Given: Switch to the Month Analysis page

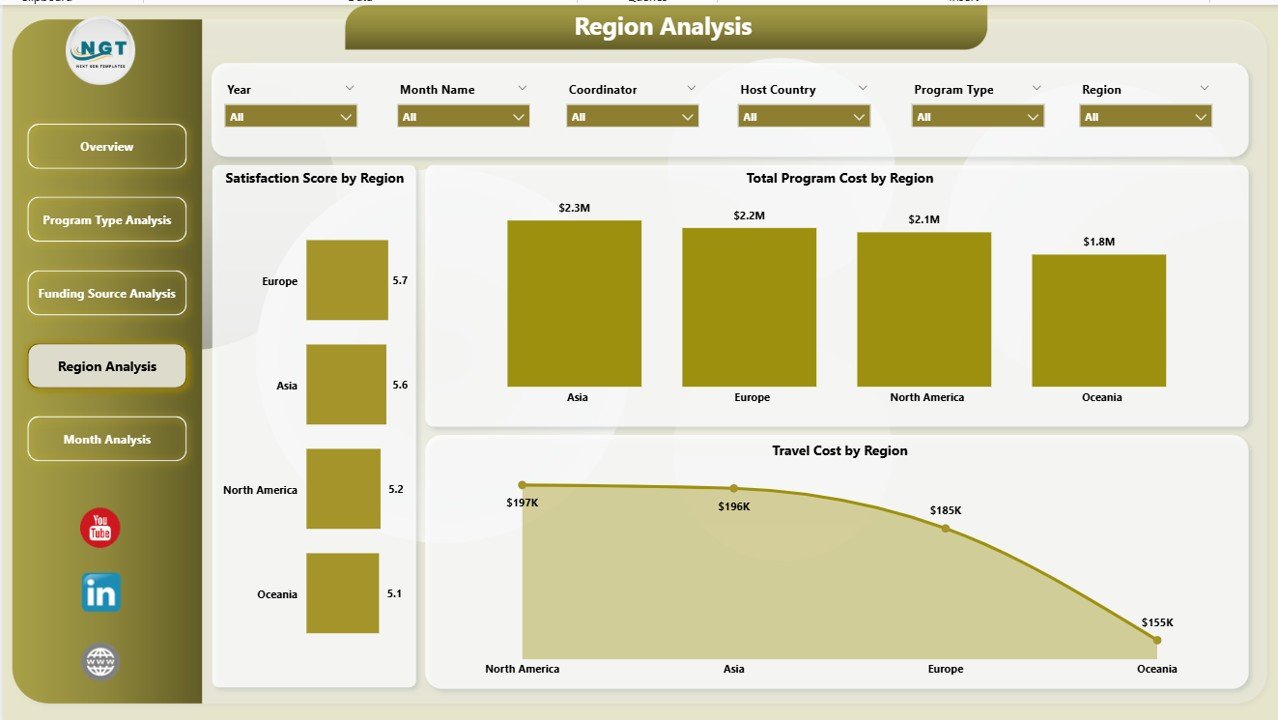Looking at the screenshot, I should (x=106, y=438).
